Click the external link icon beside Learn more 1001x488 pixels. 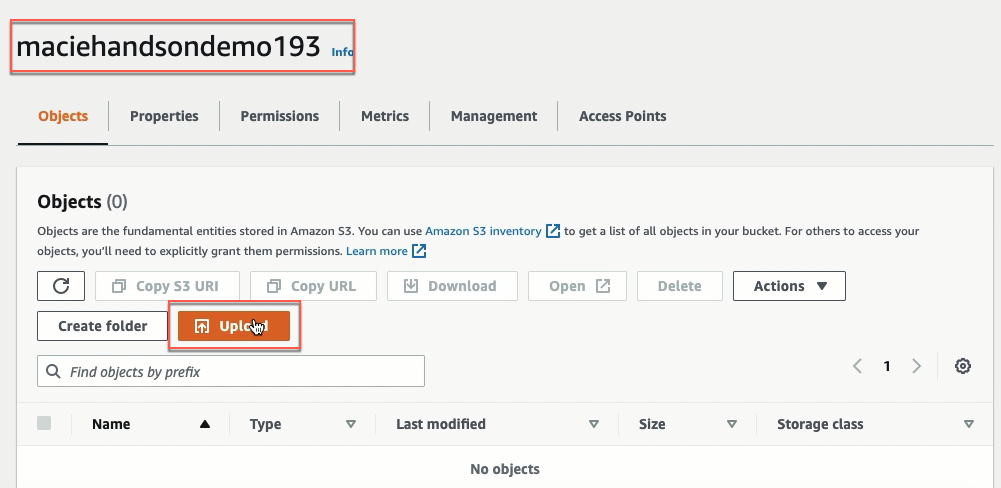point(419,251)
